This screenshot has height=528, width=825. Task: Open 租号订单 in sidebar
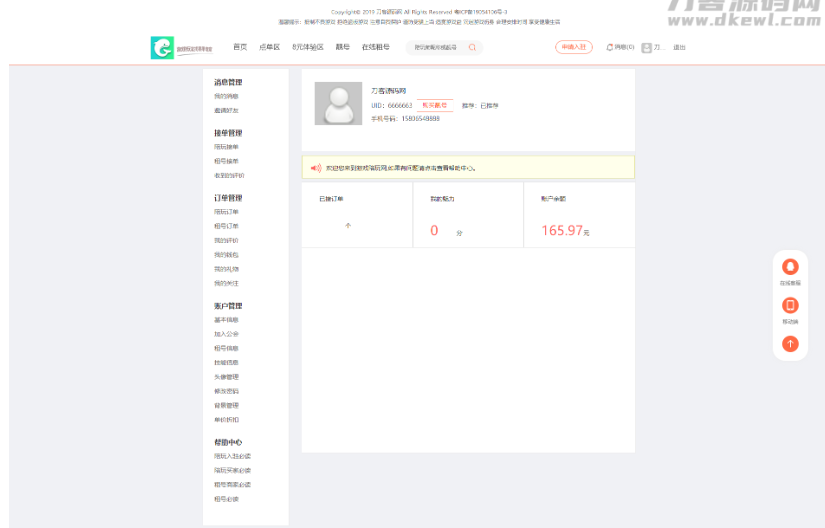pos(226,226)
